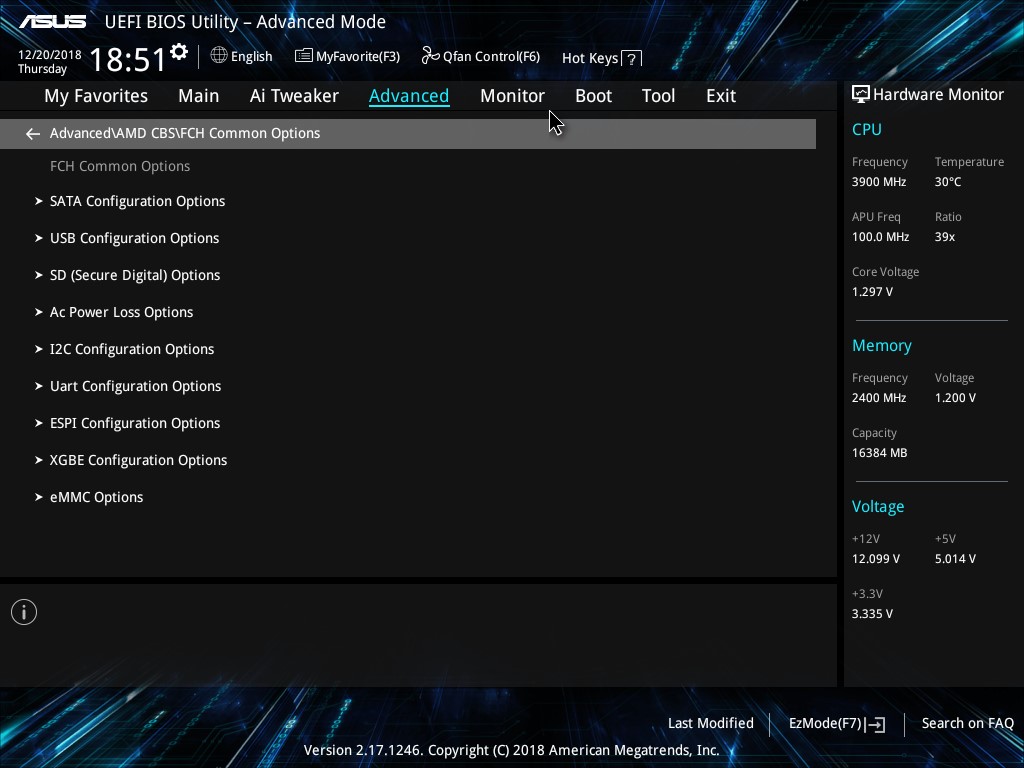Click the MyFavorite list icon

coord(304,56)
